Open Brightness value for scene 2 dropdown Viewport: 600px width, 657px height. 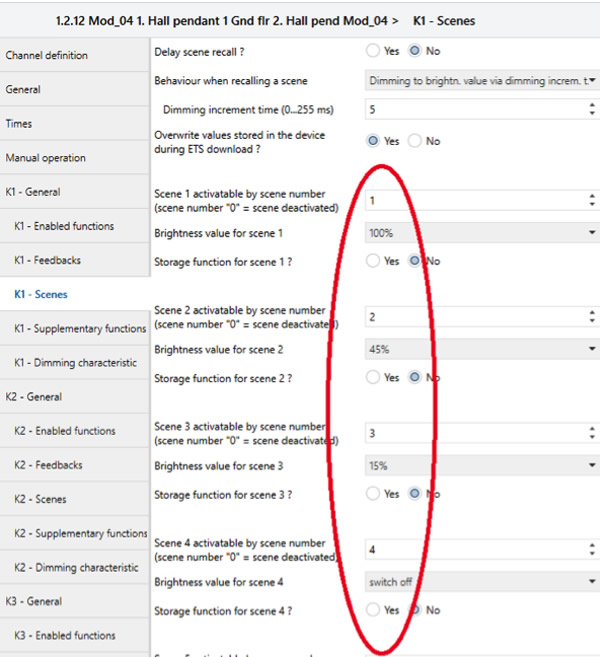coord(482,349)
